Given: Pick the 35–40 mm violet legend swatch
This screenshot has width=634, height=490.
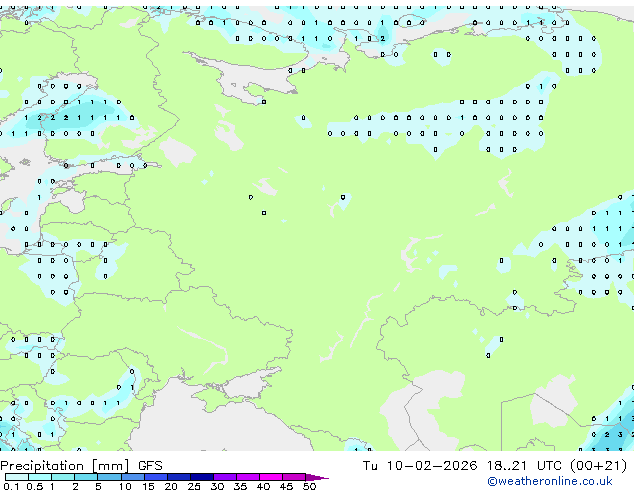Looking at the screenshot, I should [x=248, y=477].
